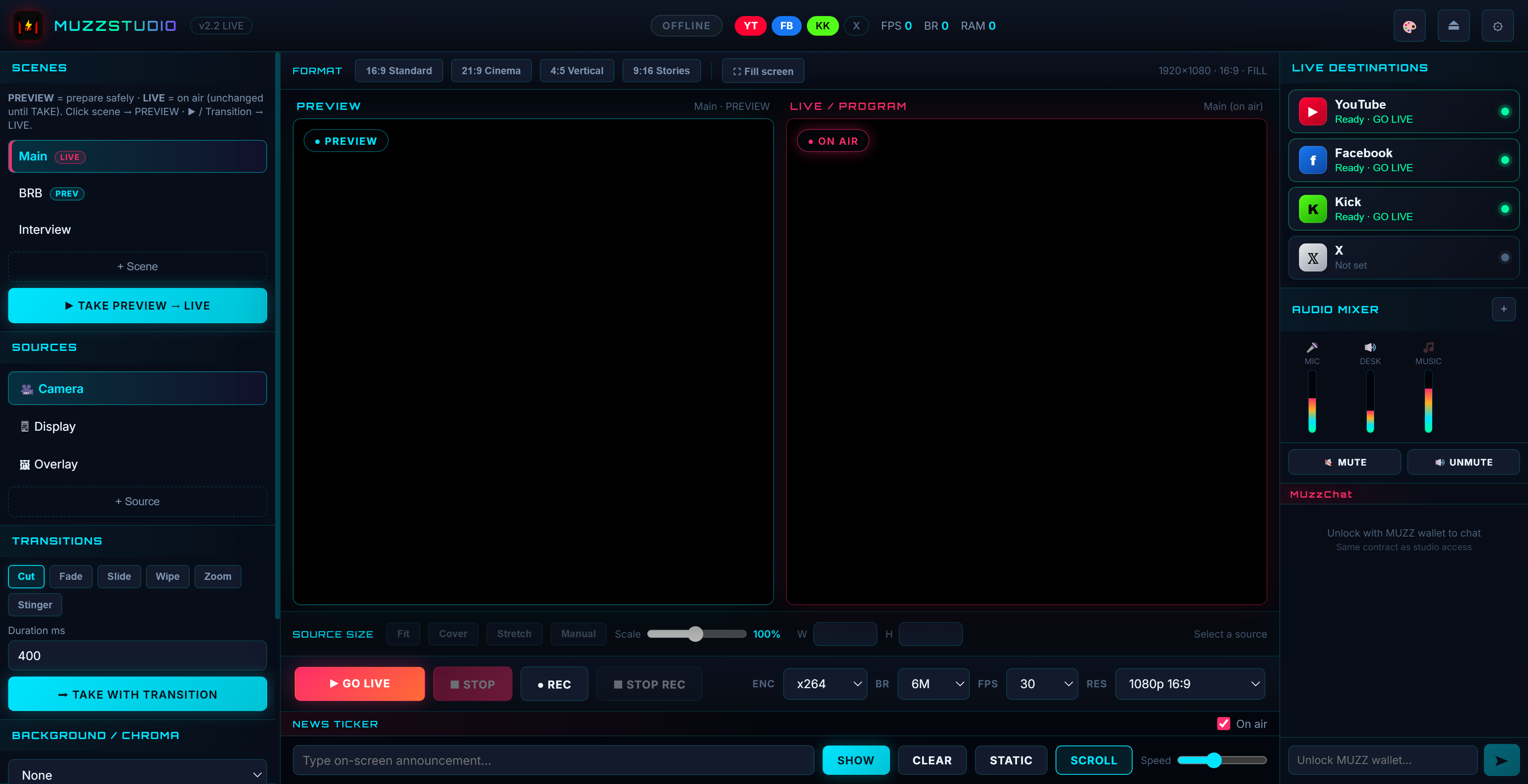1528x784 pixels.
Task: Click the Overlay source icon
Action: [x=25, y=464]
